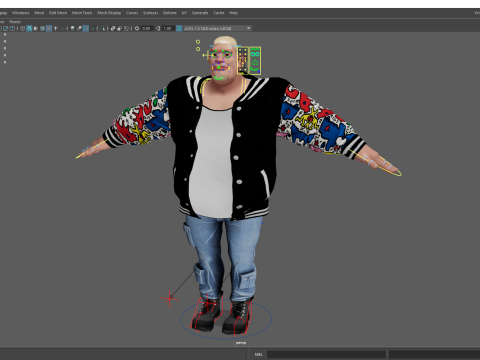Click the persp camera label
Image resolution: width=480 pixels, height=360 pixels.
point(241,343)
